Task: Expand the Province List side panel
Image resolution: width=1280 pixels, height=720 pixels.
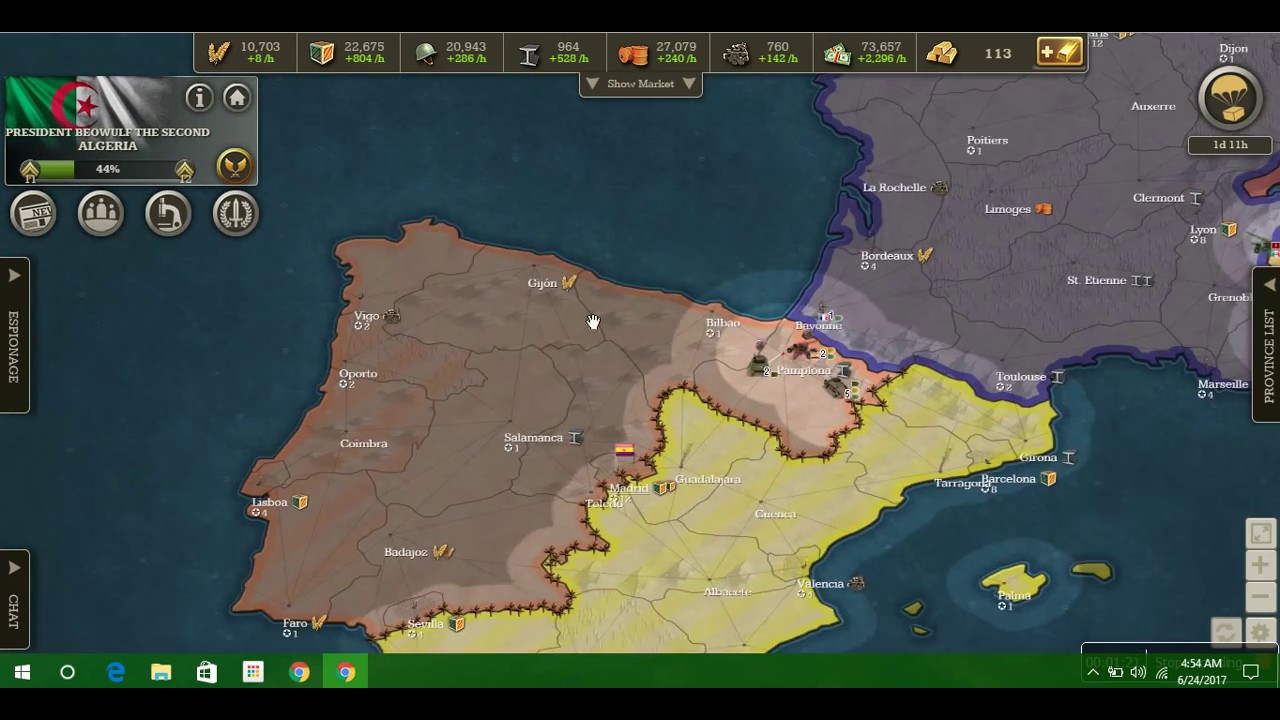Action: tap(1267, 345)
